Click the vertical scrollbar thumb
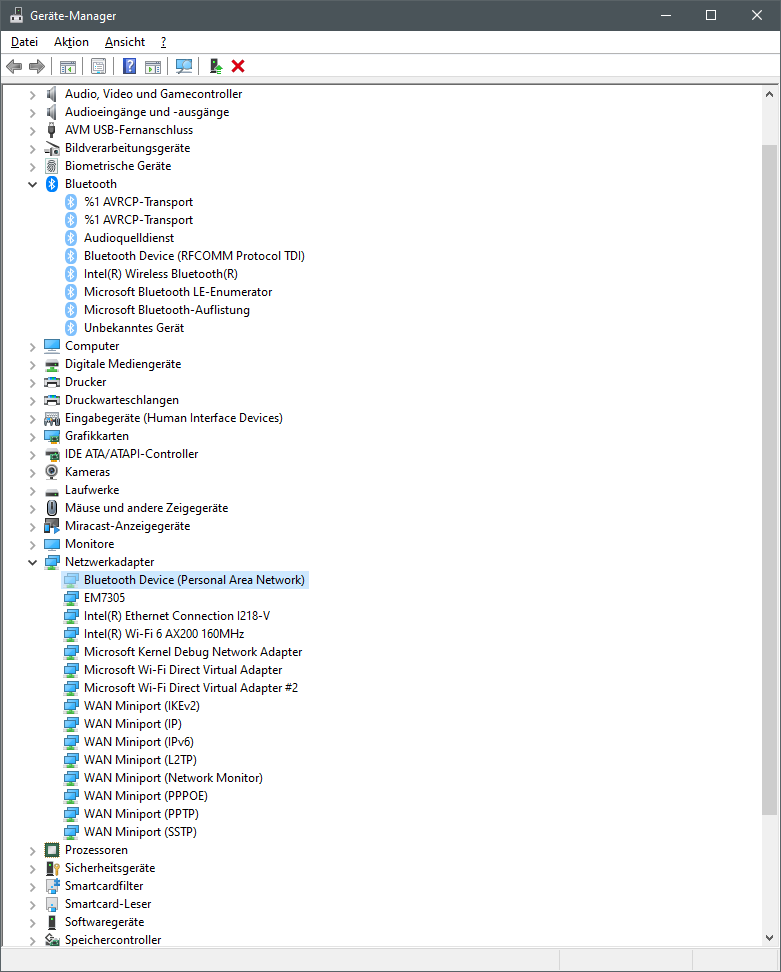The image size is (781, 972). pyautogui.click(x=769, y=480)
